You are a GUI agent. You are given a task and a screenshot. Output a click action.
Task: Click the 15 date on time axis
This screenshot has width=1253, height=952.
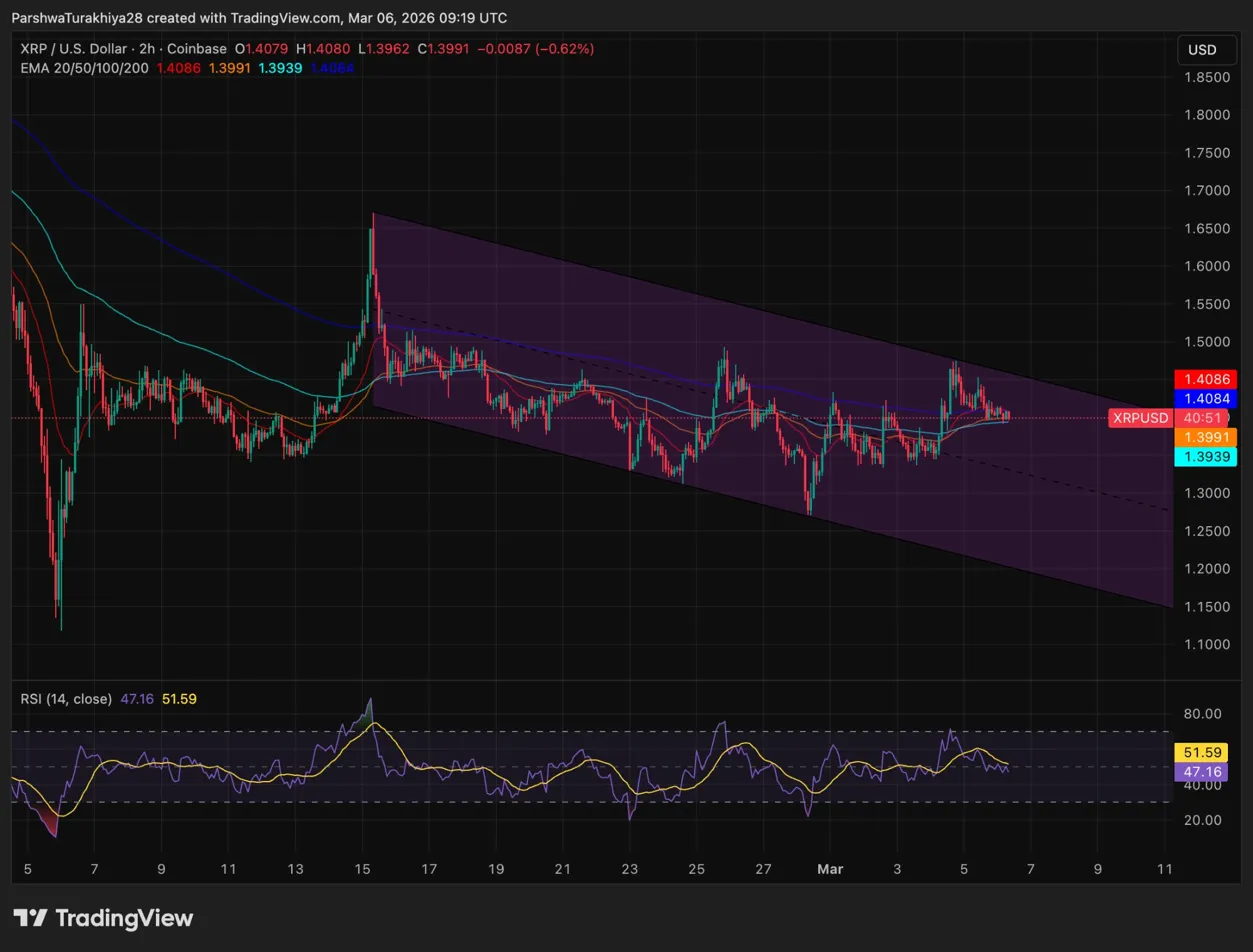click(x=363, y=869)
